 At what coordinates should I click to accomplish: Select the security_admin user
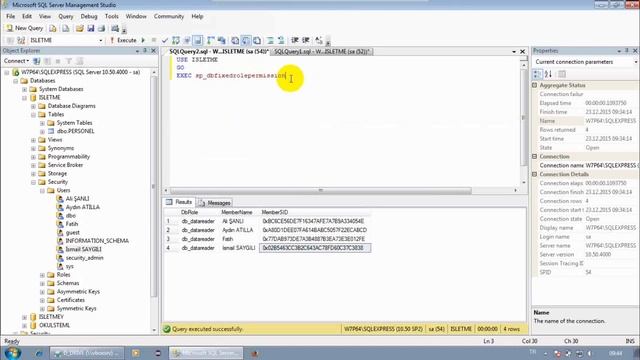point(84,258)
